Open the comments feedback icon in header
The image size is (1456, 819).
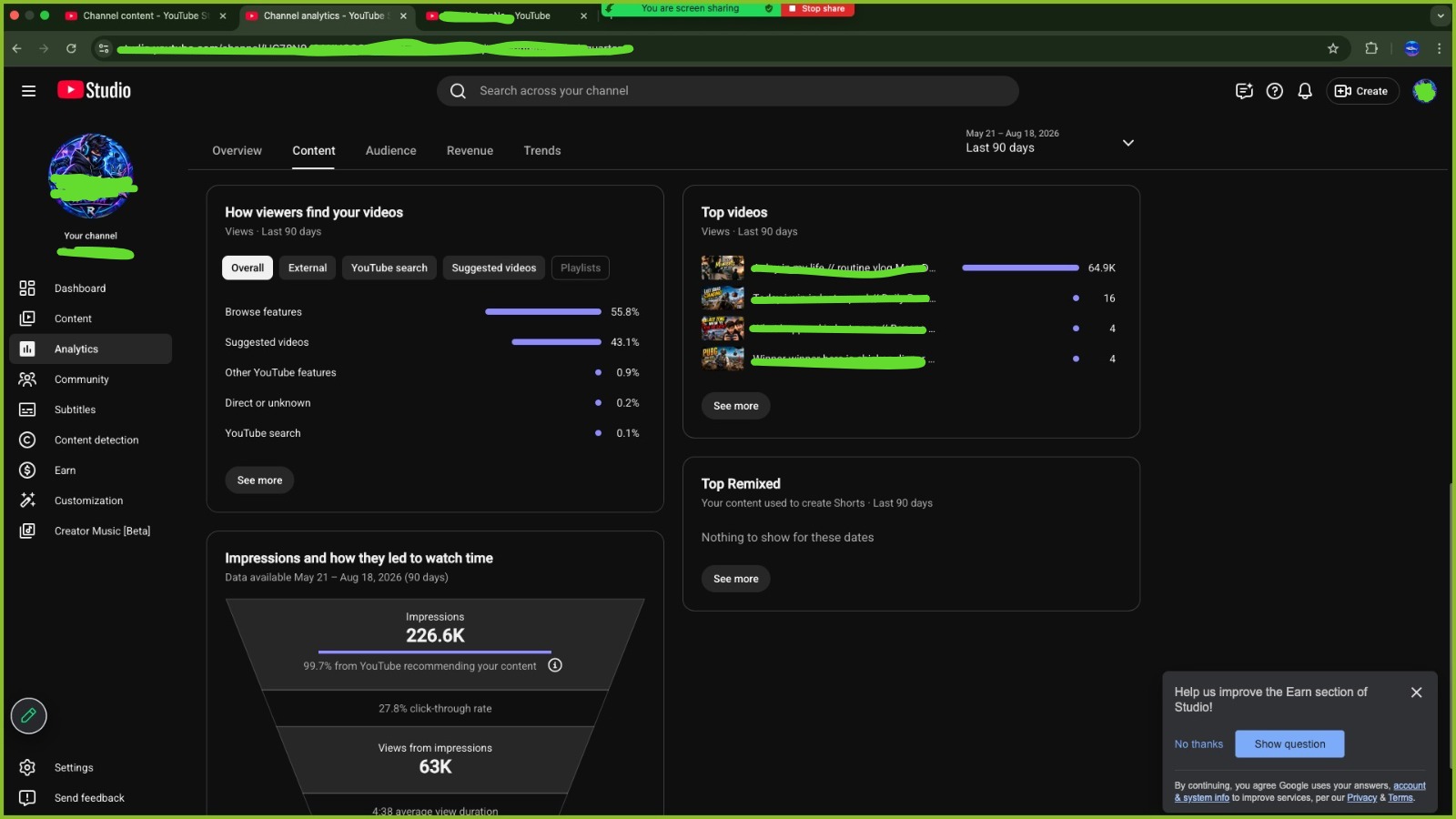(x=1244, y=91)
